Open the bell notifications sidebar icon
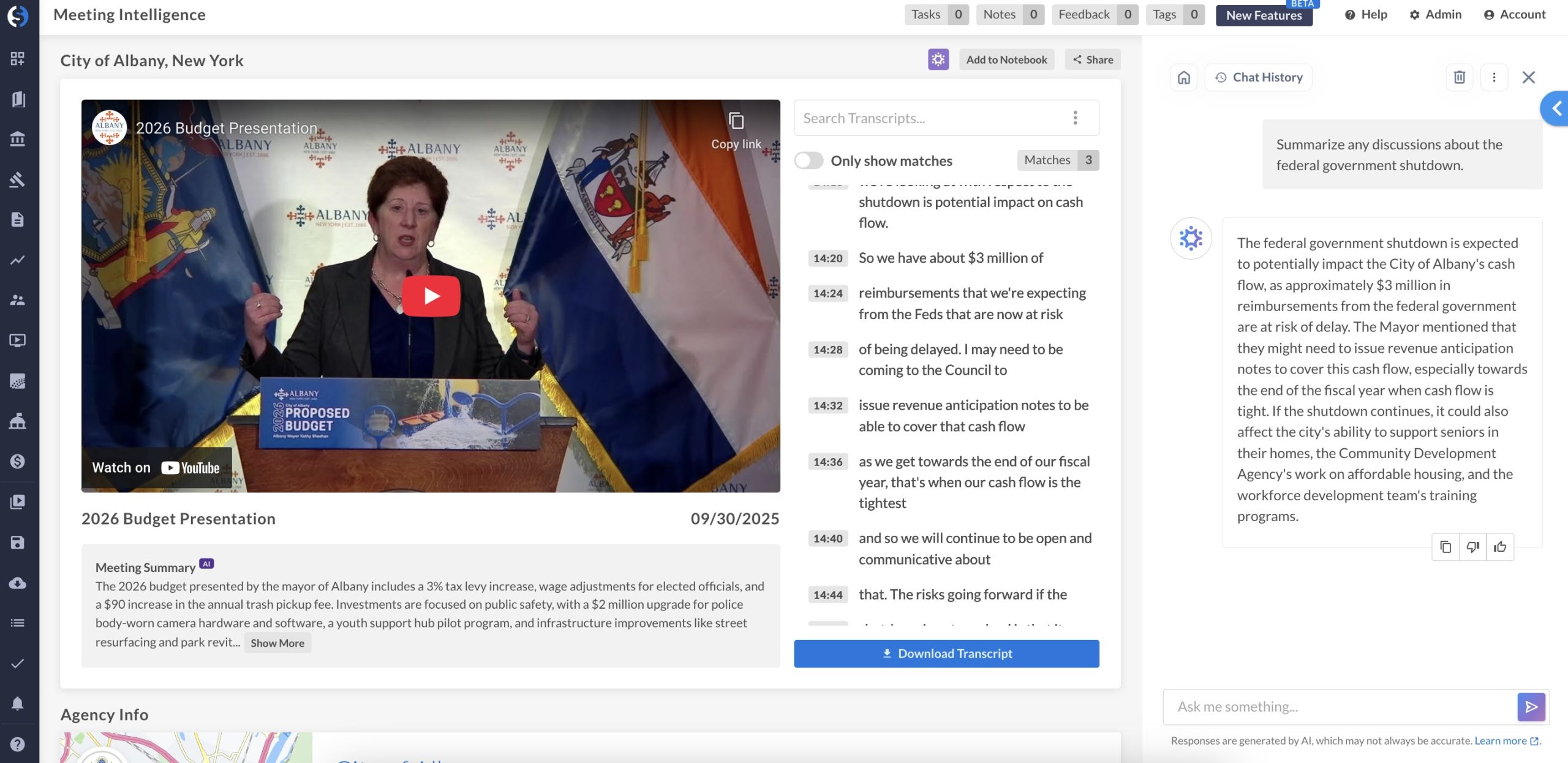Image resolution: width=1568 pixels, height=763 pixels. coord(18,703)
